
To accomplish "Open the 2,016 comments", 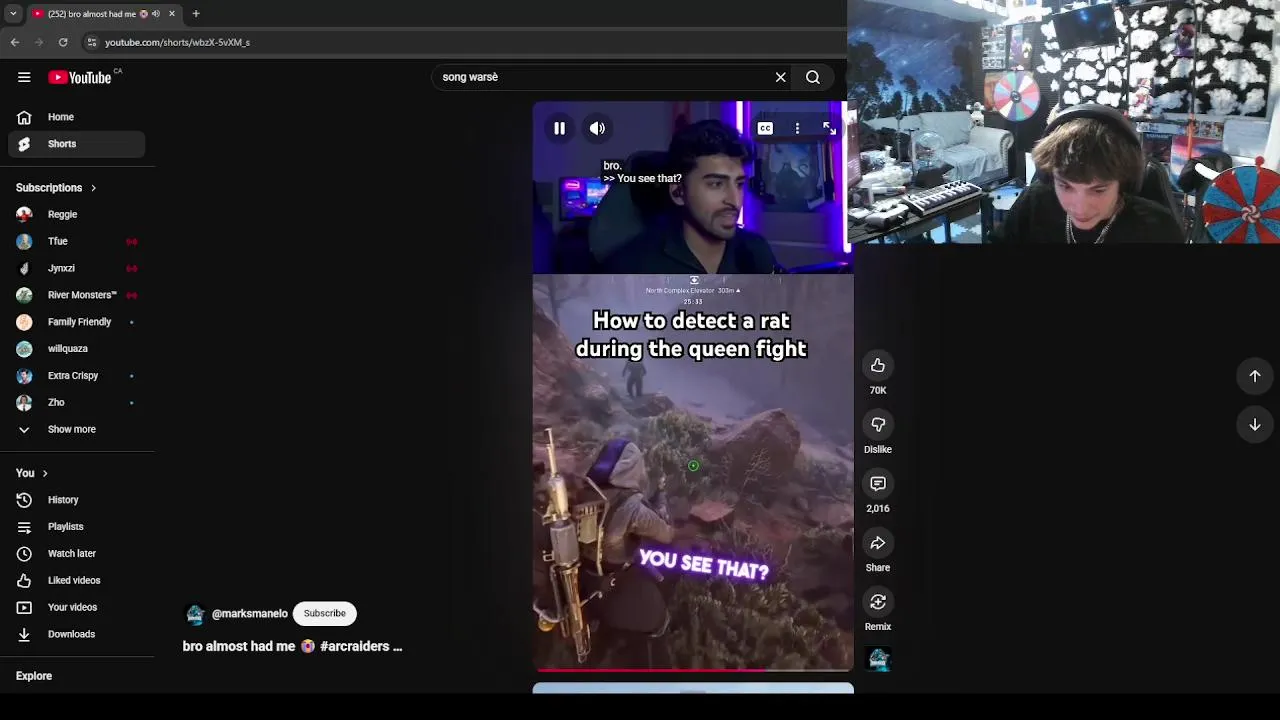I will pos(878,484).
